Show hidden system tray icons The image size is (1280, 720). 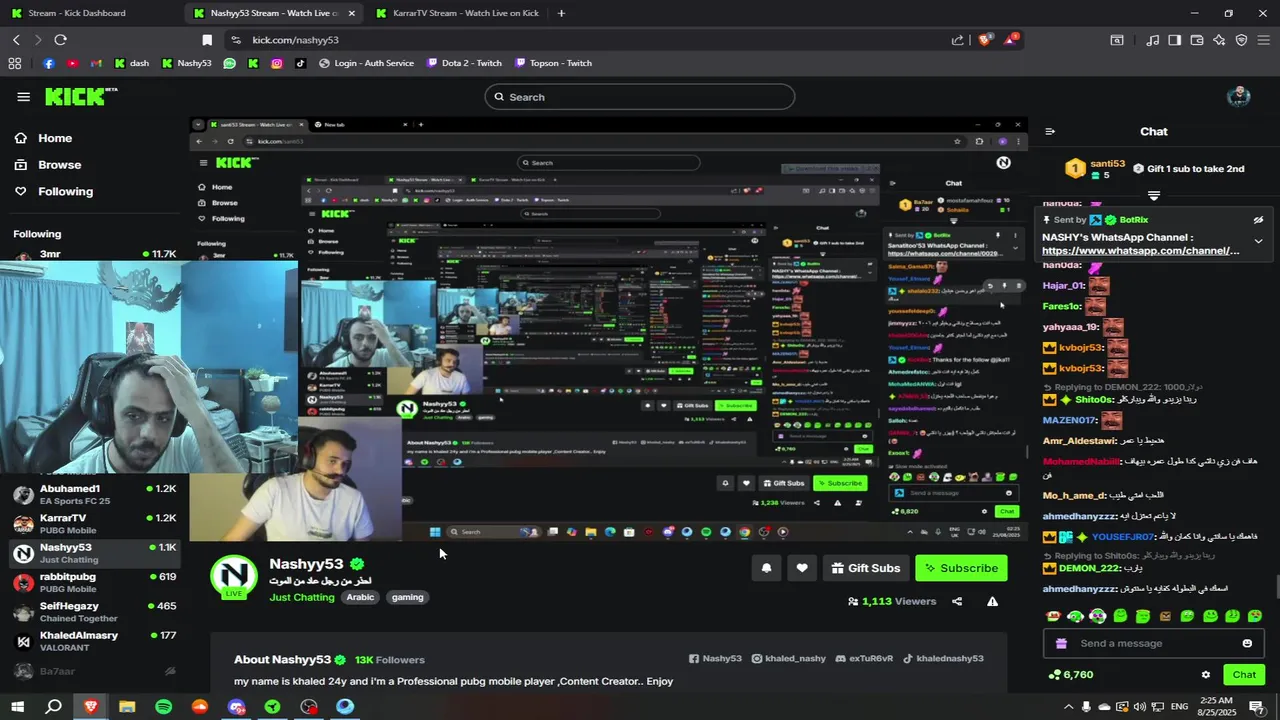(x=1068, y=707)
